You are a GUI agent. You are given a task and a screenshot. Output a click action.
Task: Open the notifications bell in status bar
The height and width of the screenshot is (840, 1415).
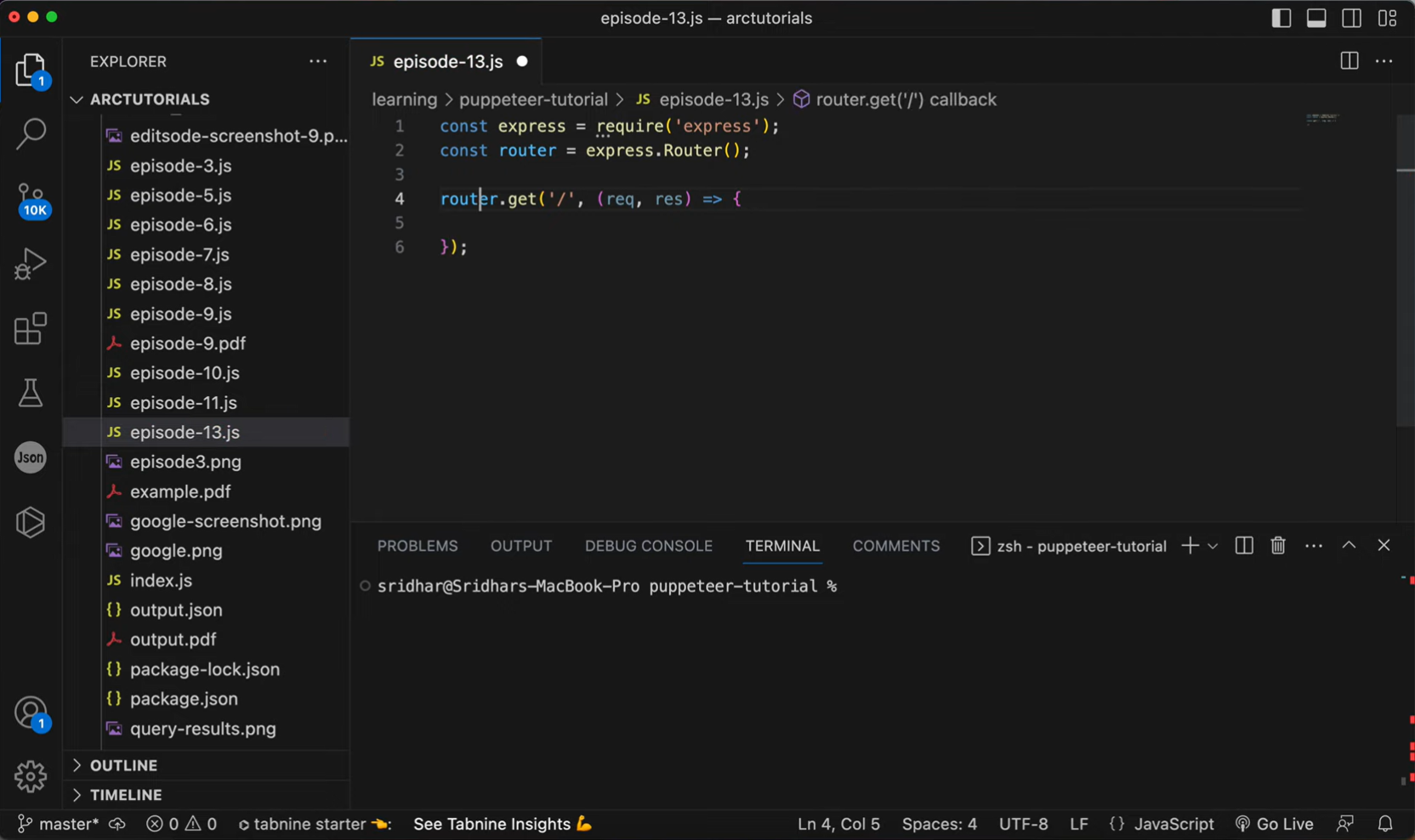point(1385,824)
